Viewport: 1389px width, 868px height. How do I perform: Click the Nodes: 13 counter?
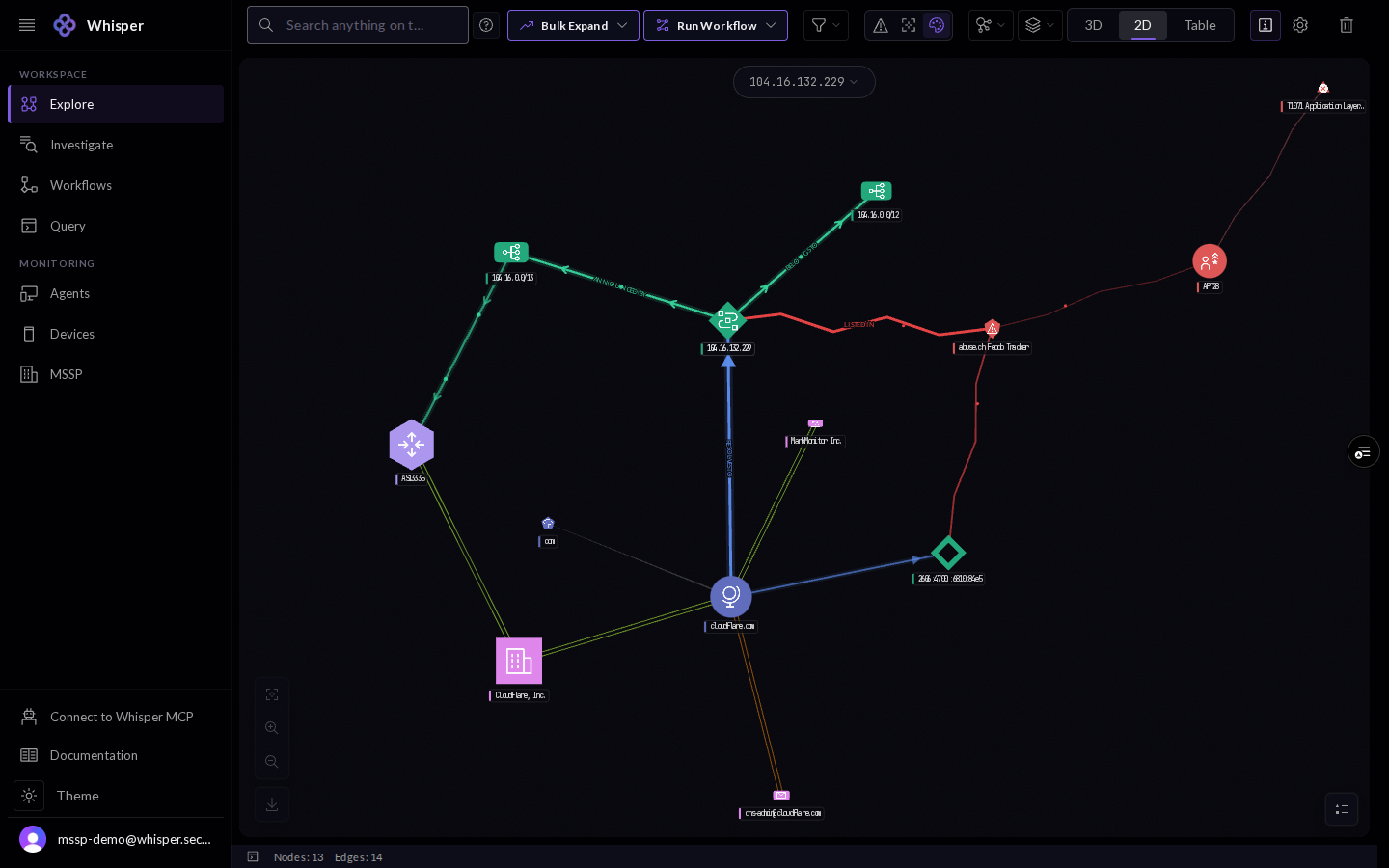[x=298, y=857]
